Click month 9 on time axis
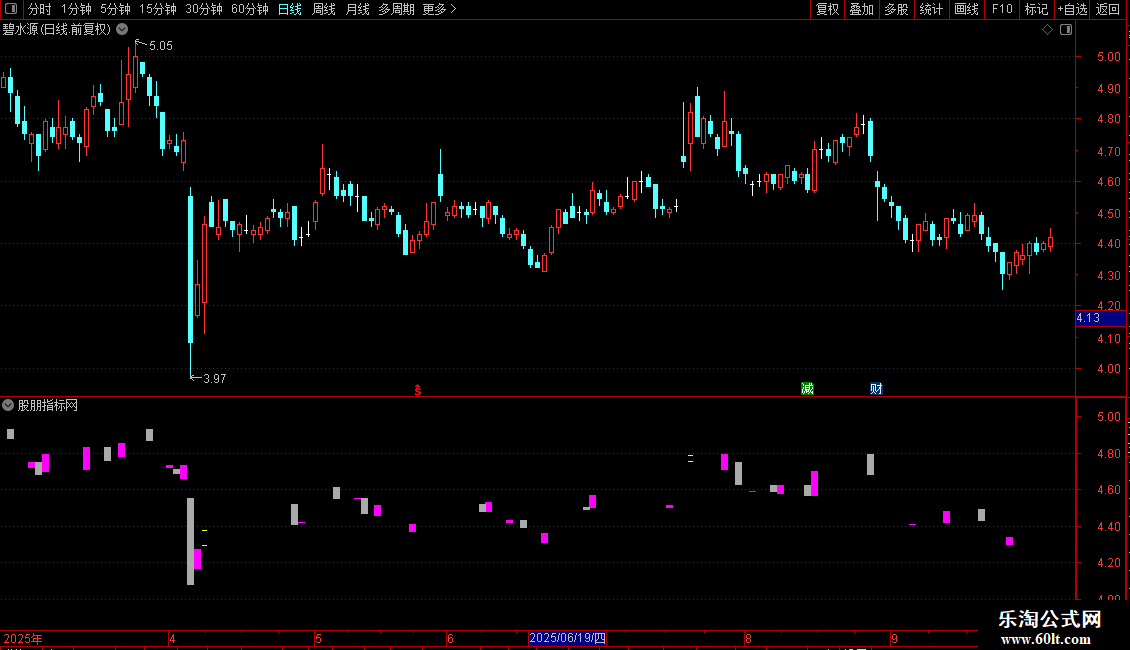This screenshot has width=1130, height=650. point(894,638)
